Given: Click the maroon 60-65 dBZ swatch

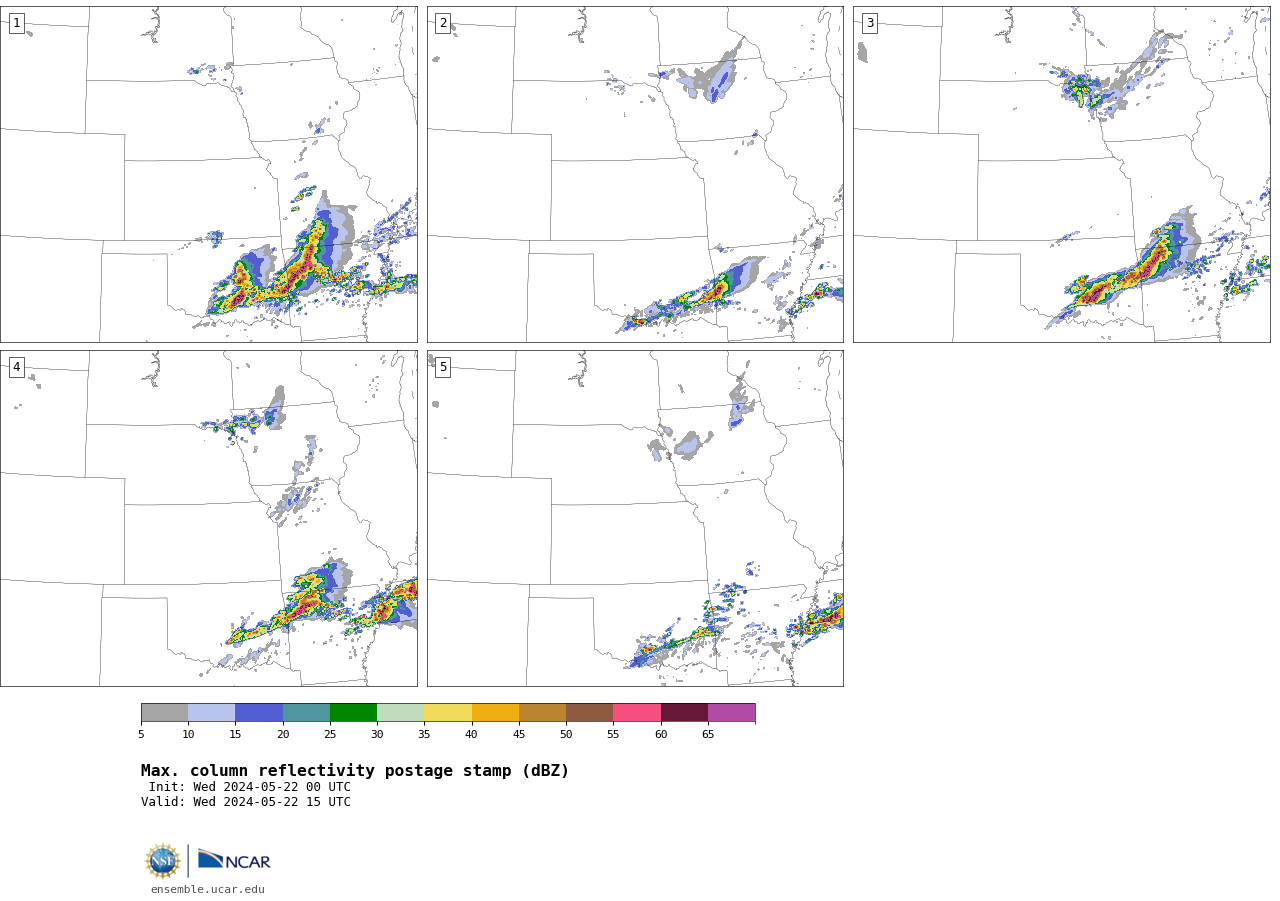Looking at the screenshot, I should (x=685, y=713).
